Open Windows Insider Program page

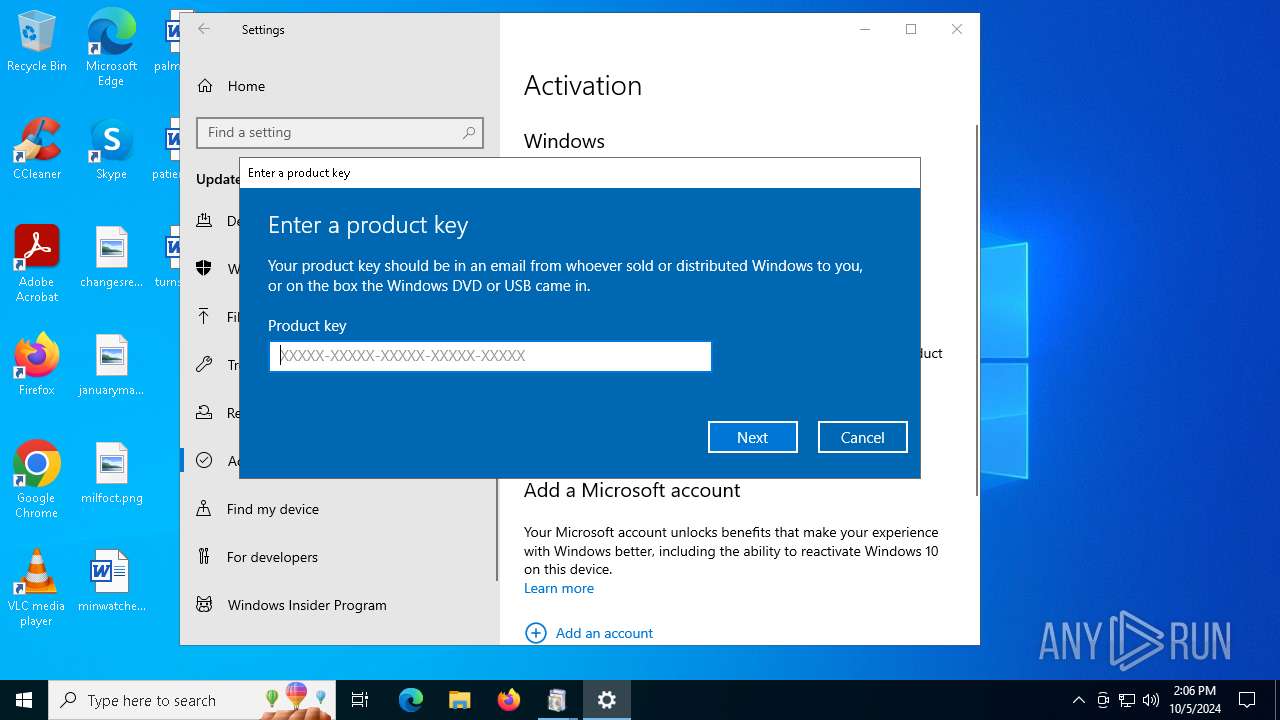[339, 605]
